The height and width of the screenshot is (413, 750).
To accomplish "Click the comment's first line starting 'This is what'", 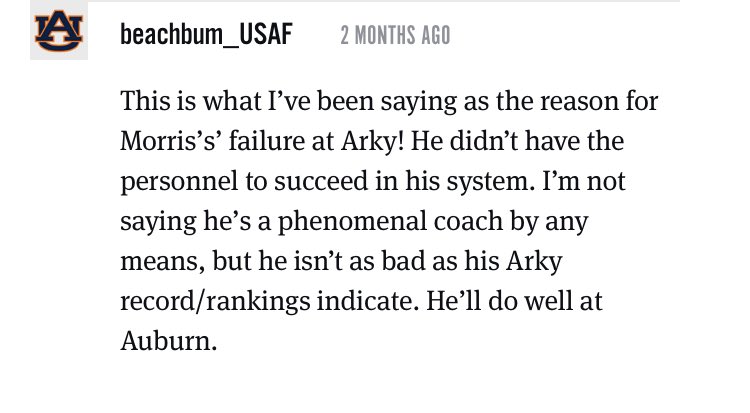I will tap(389, 102).
